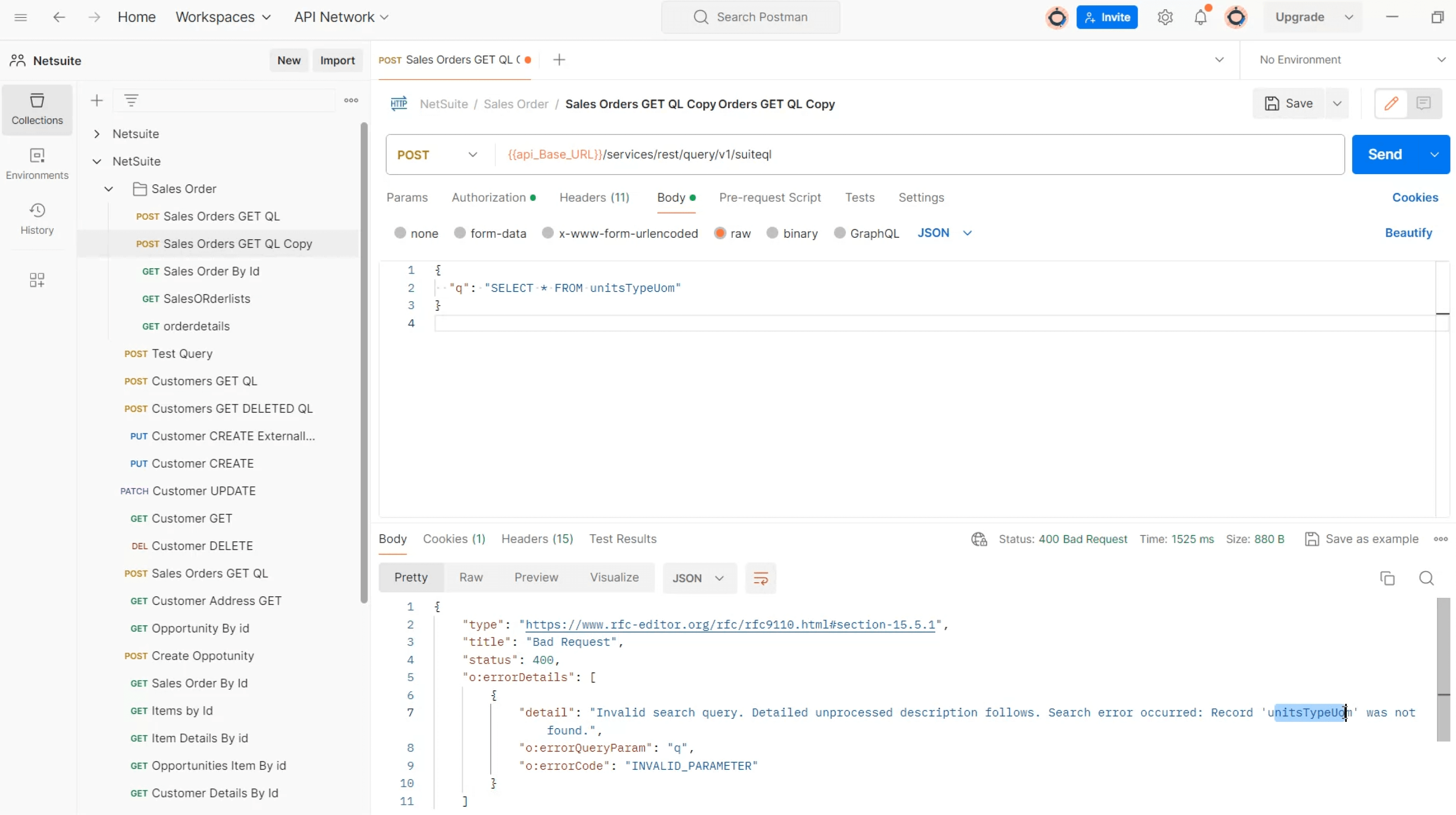
Task: Open the RFC error type link
Action: point(729,624)
